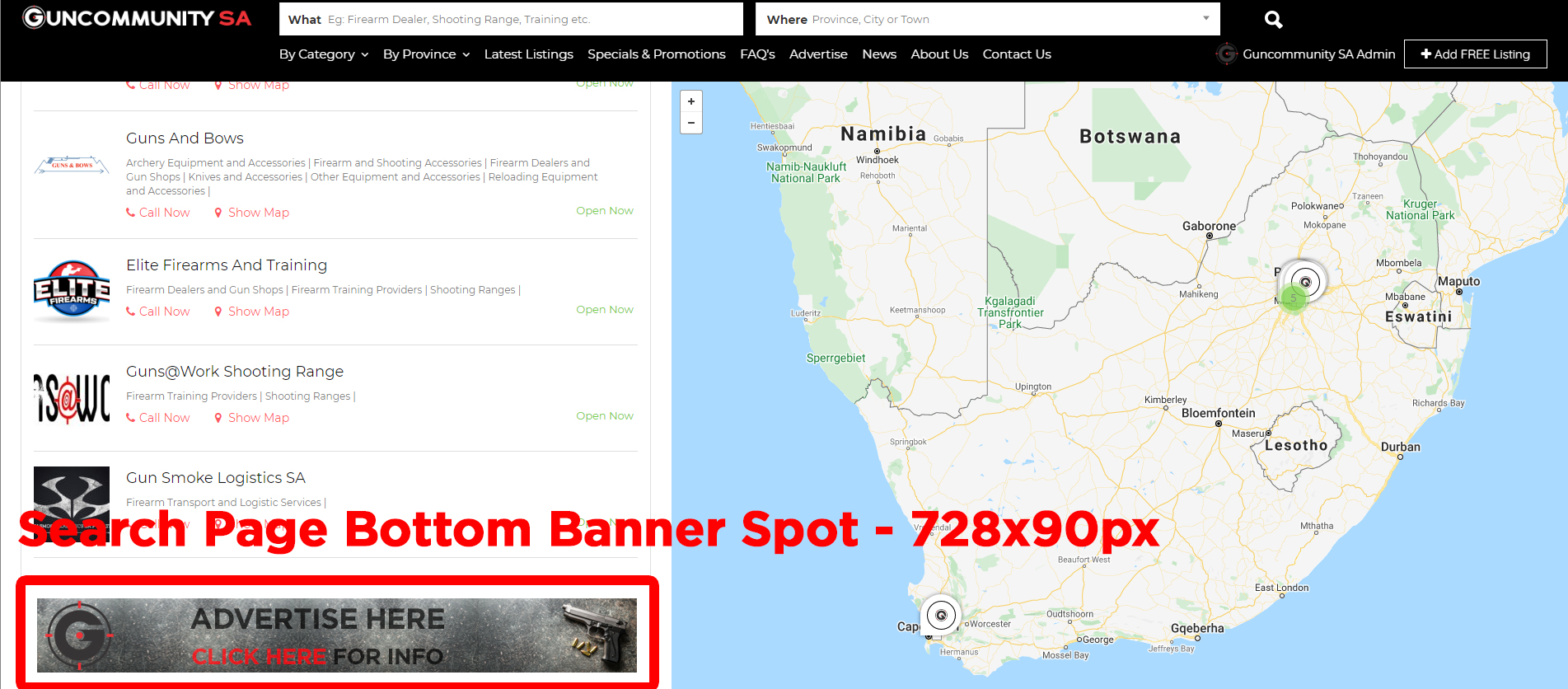Image resolution: width=1568 pixels, height=689 pixels.
Task: Expand the By Category dropdown menu
Action: [324, 54]
